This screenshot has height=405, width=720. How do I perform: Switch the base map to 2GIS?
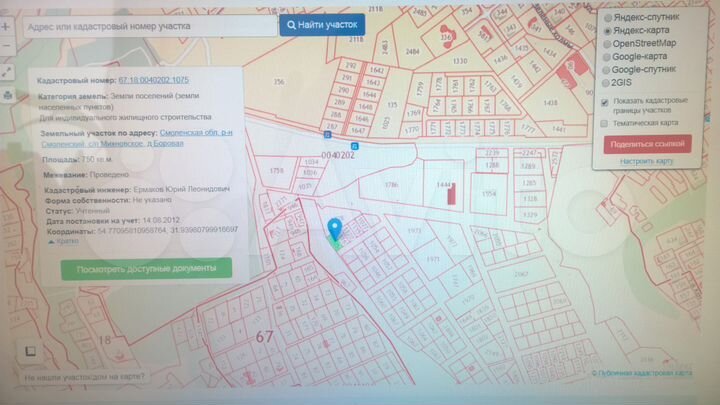click(x=607, y=83)
